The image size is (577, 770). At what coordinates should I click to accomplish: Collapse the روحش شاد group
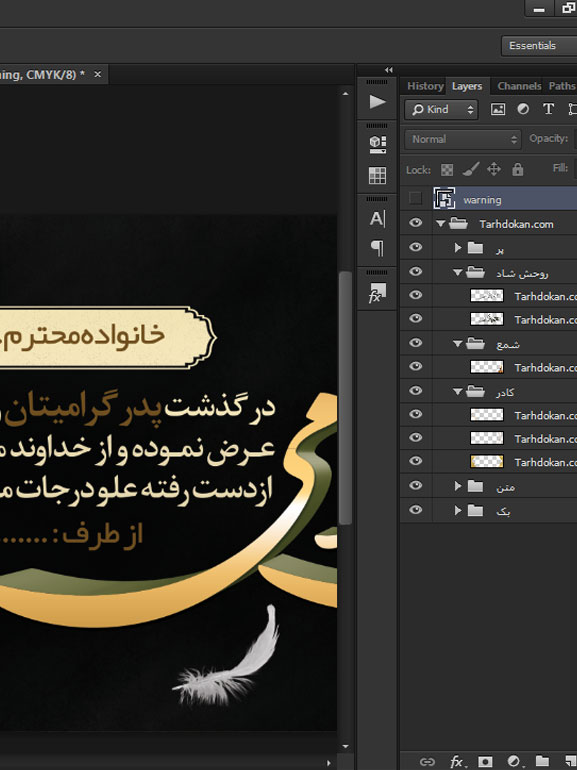[458, 272]
